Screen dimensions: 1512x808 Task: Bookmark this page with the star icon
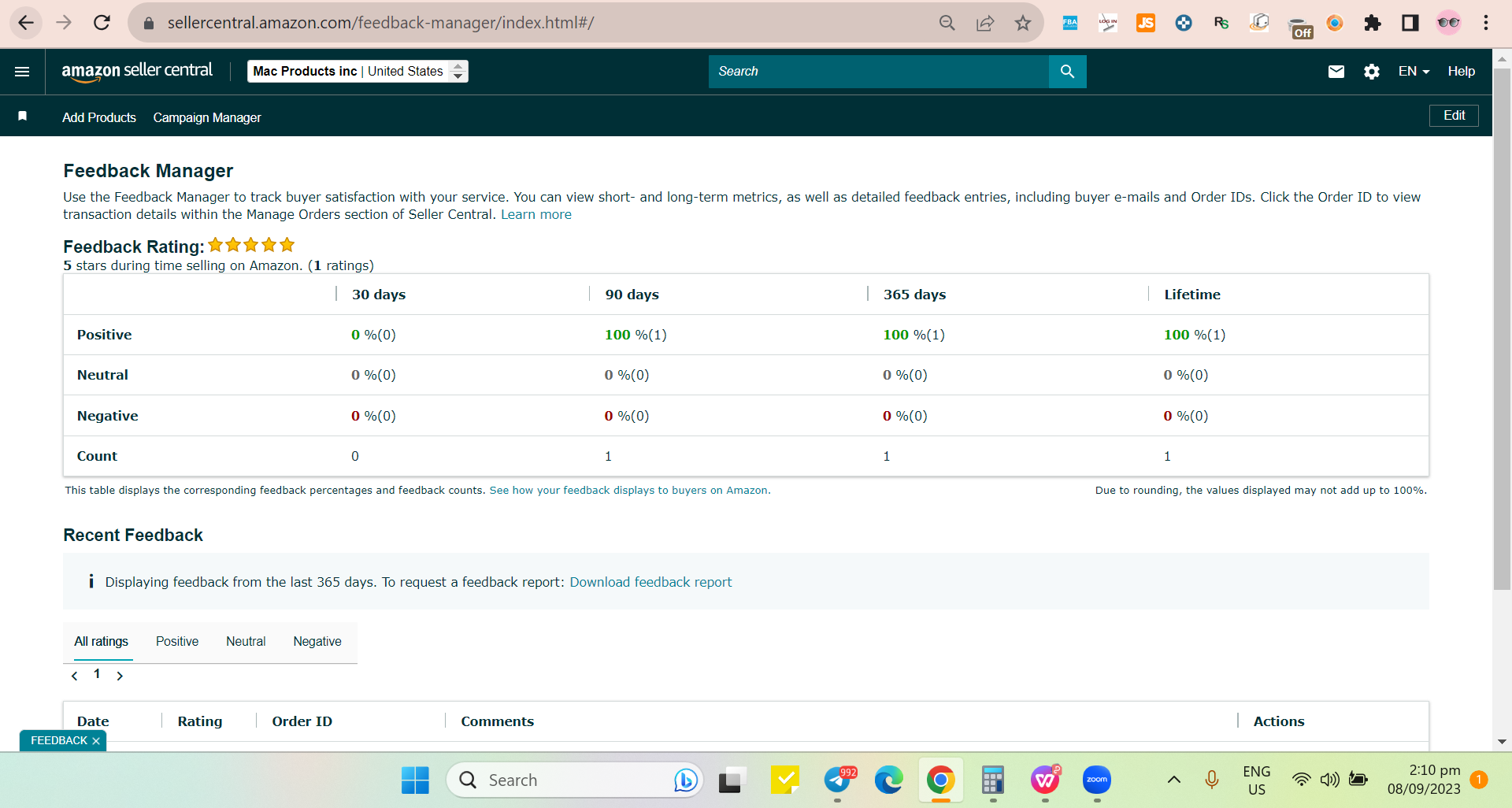coord(1022,23)
